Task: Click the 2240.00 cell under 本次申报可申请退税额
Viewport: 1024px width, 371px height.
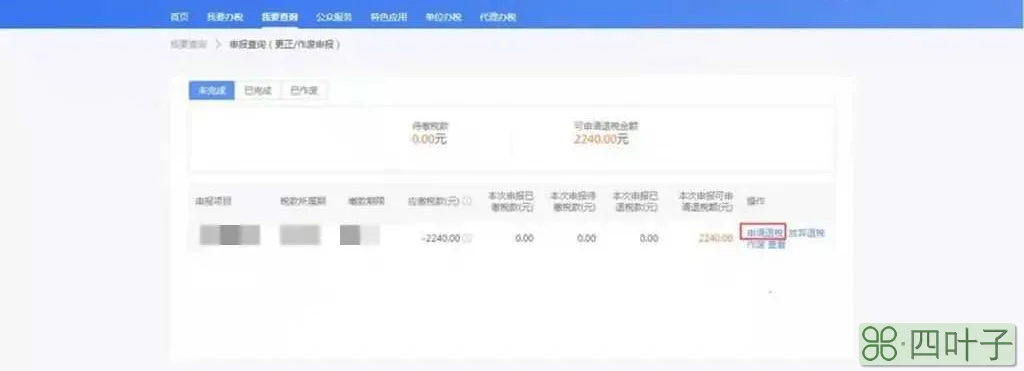Action: coord(716,238)
